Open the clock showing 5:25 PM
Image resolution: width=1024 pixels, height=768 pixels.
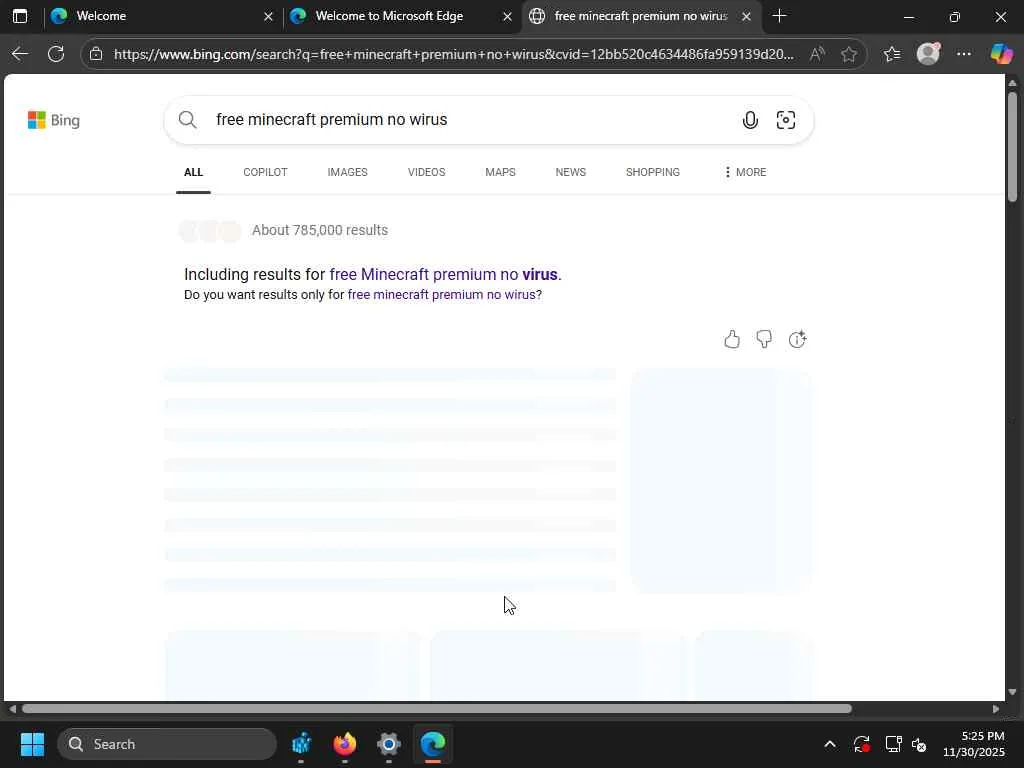974,744
